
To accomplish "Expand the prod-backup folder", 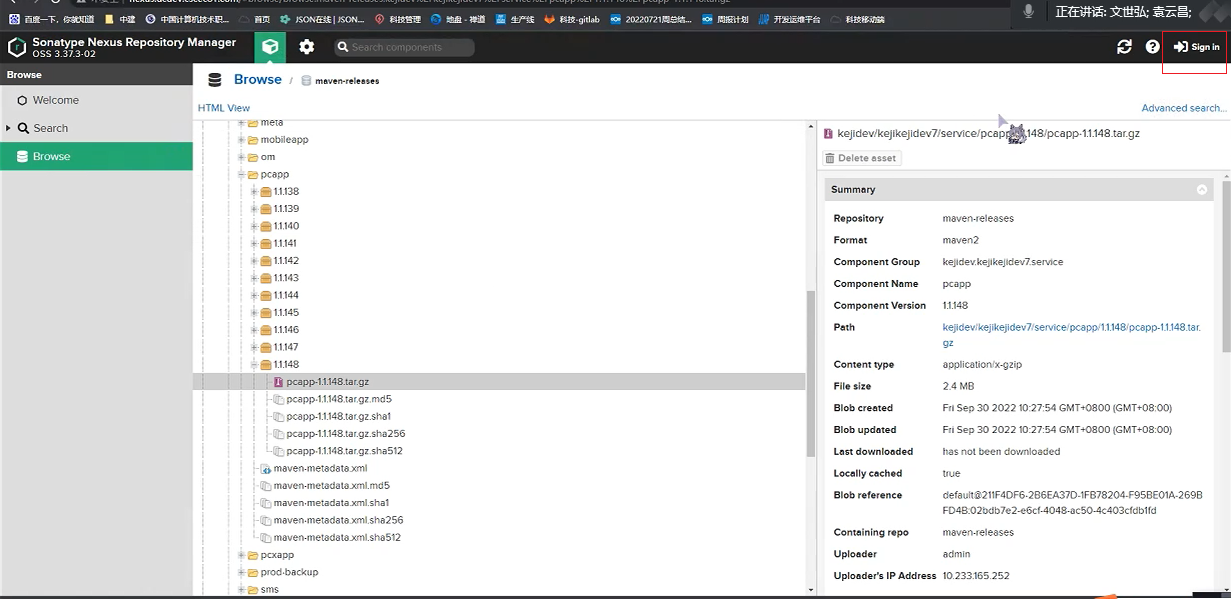I will coord(241,572).
